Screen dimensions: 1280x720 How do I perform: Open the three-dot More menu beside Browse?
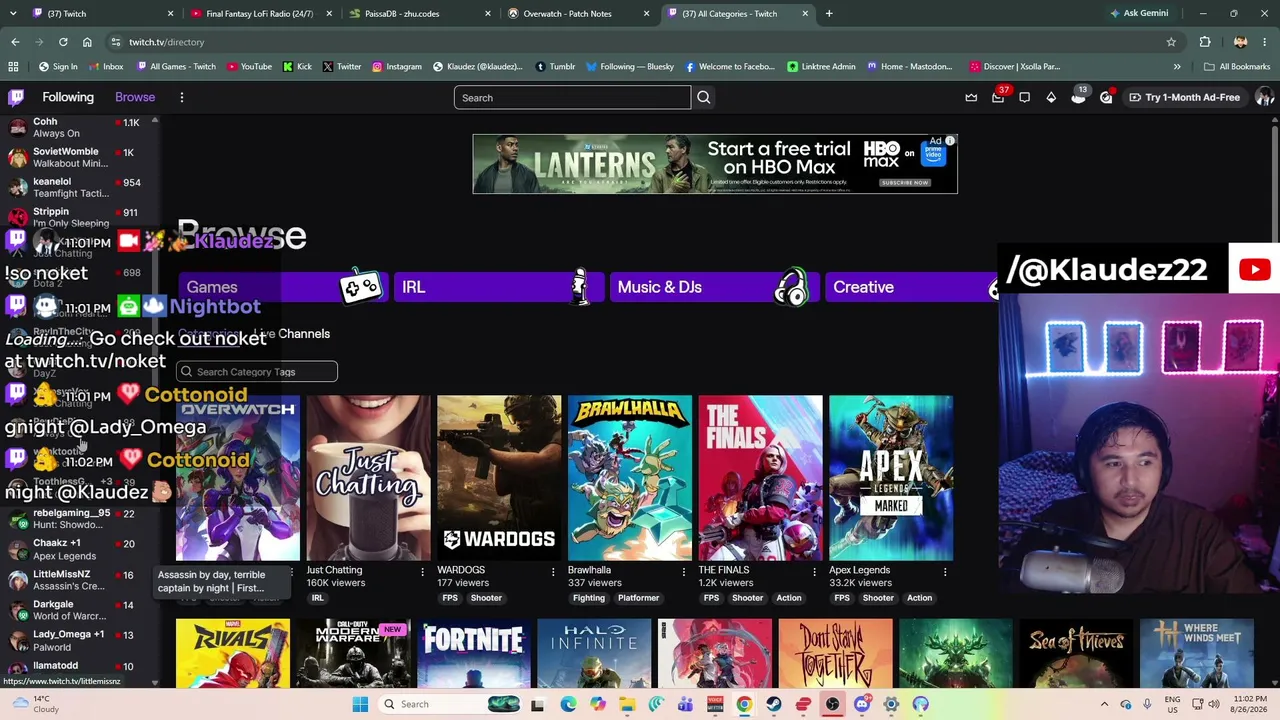click(182, 98)
